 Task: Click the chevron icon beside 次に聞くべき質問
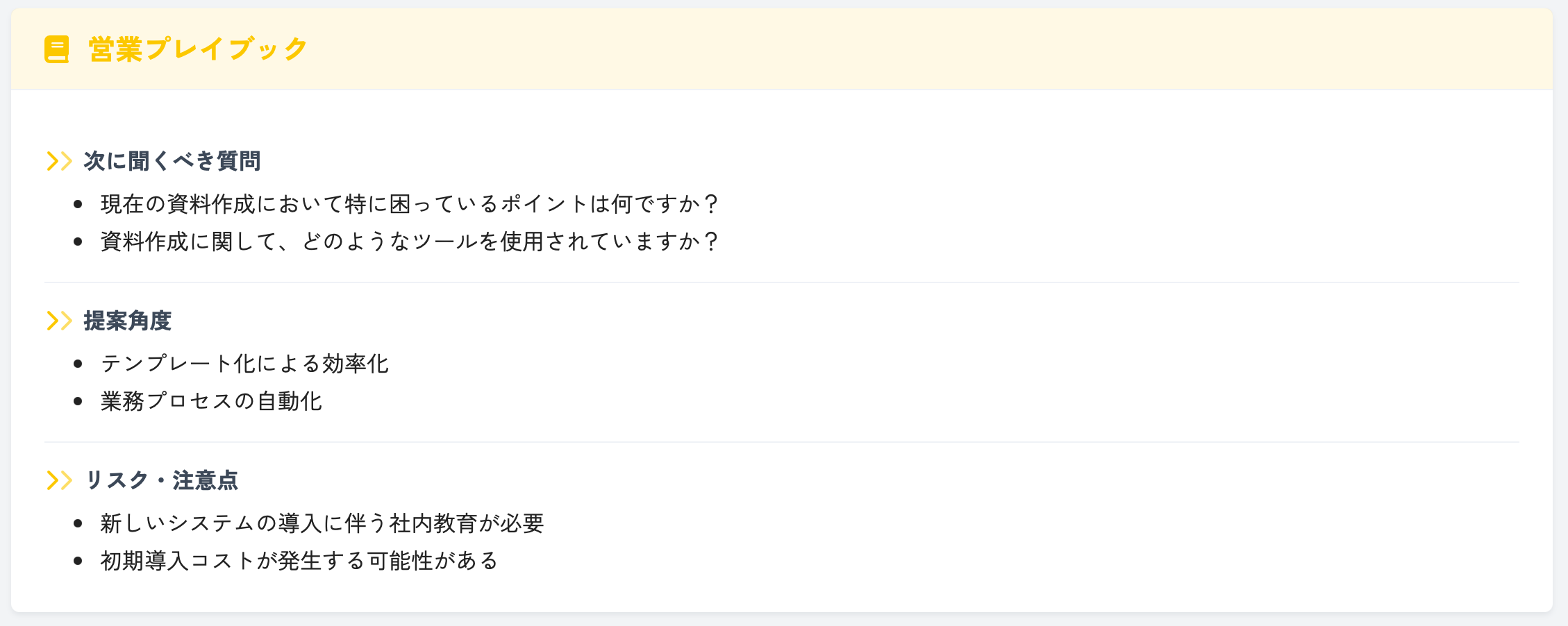coord(59,161)
